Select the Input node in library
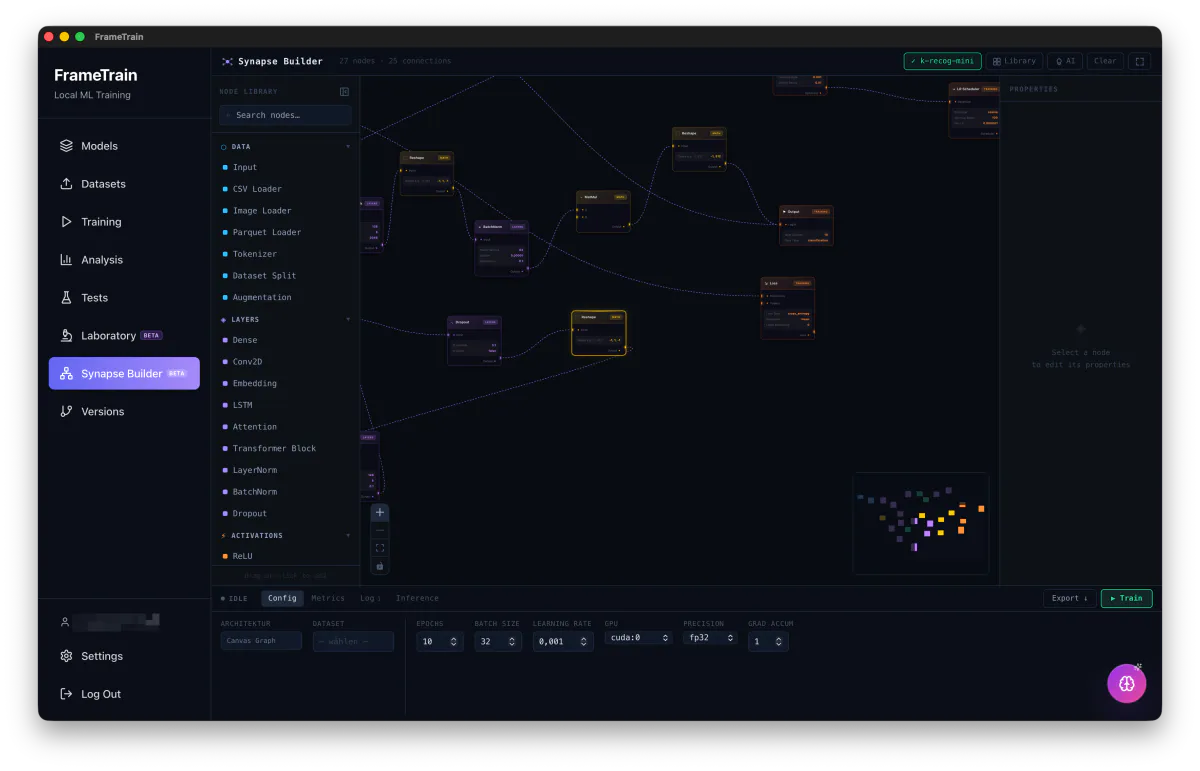Image resolution: width=1200 pixels, height=771 pixels. (285, 168)
